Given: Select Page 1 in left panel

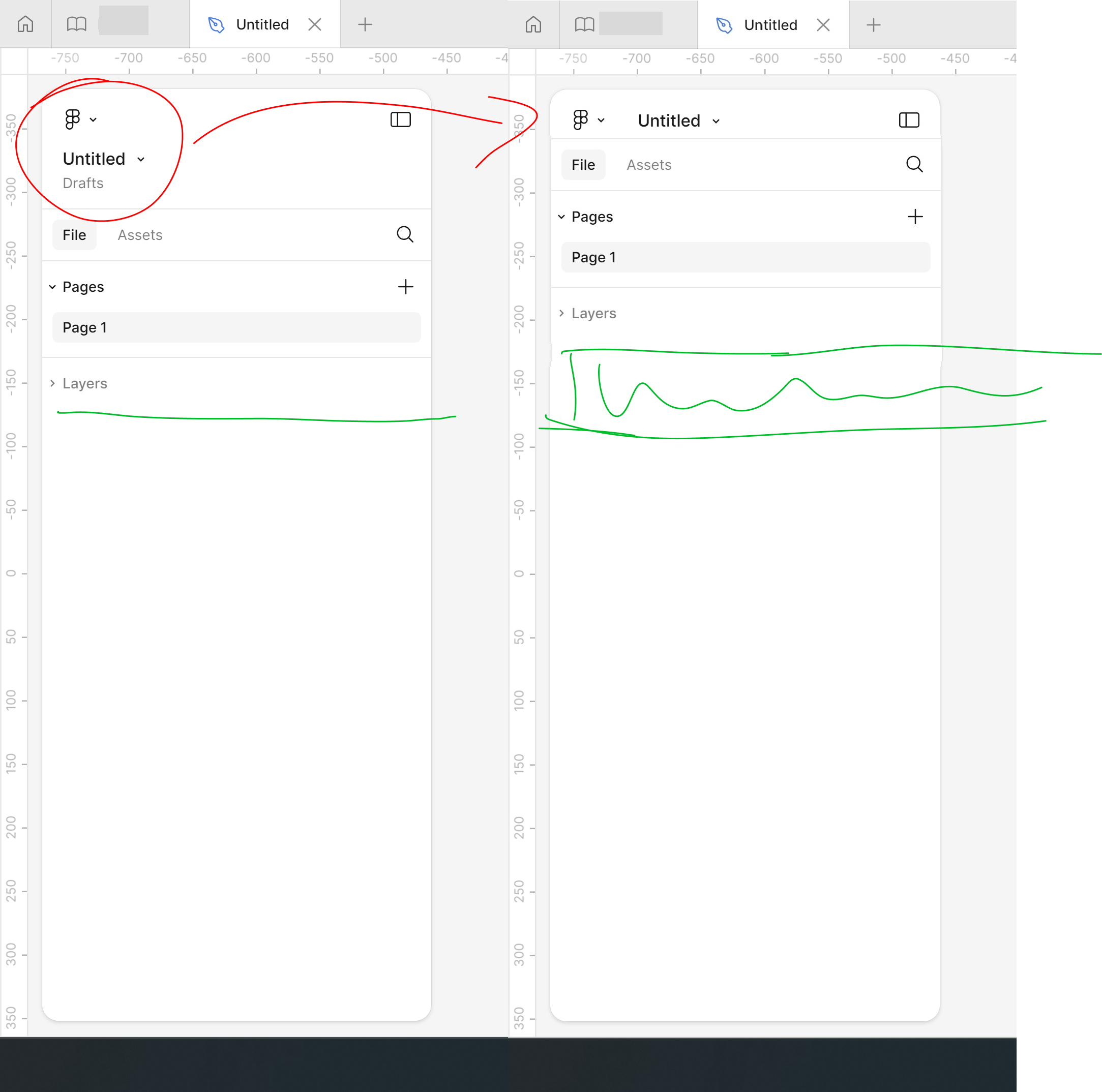Looking at the screenshot, I should (236, 327).
